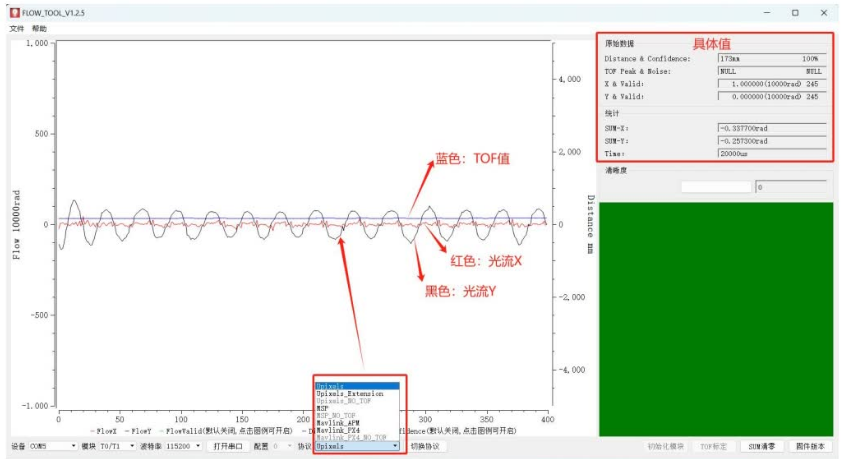Image resolution: width=851 pixels, height=459 pixels.
Task: Collapse the 协议 Upixels combo box arrow
Action: tap(395, 446)
